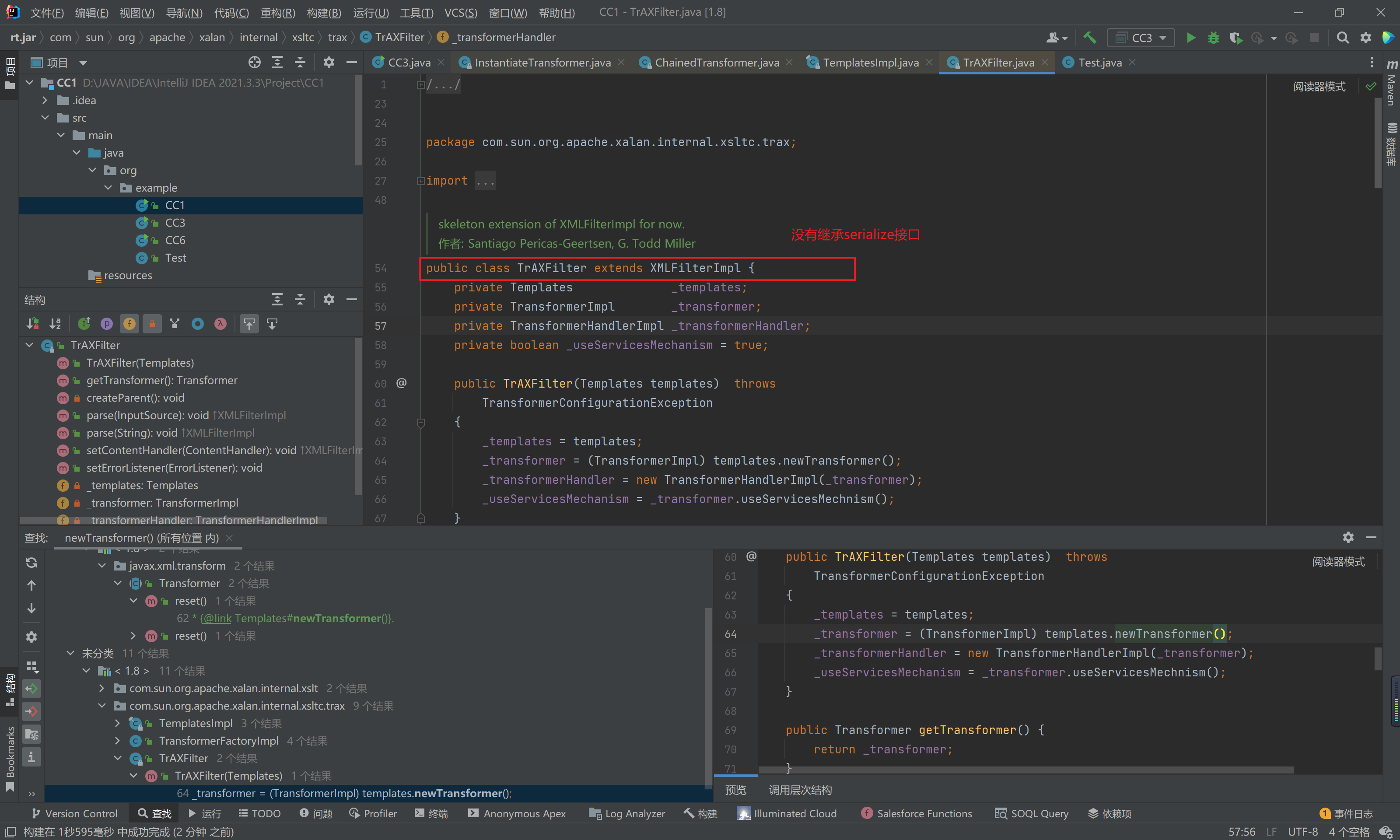
Task: Click the green Run button
Action: tap(1190, 38)
